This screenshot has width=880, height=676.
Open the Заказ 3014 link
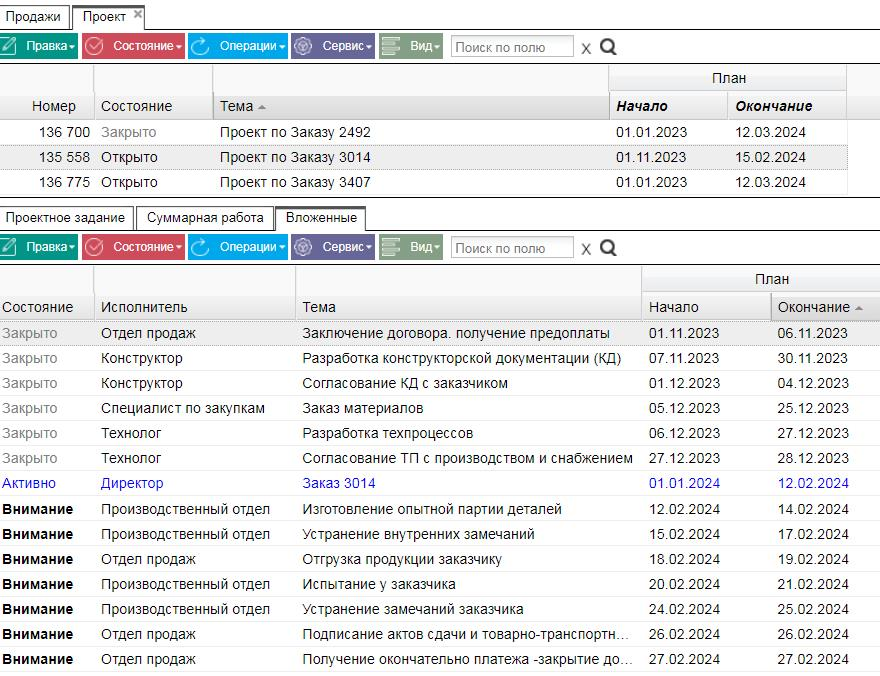point(338,483)
